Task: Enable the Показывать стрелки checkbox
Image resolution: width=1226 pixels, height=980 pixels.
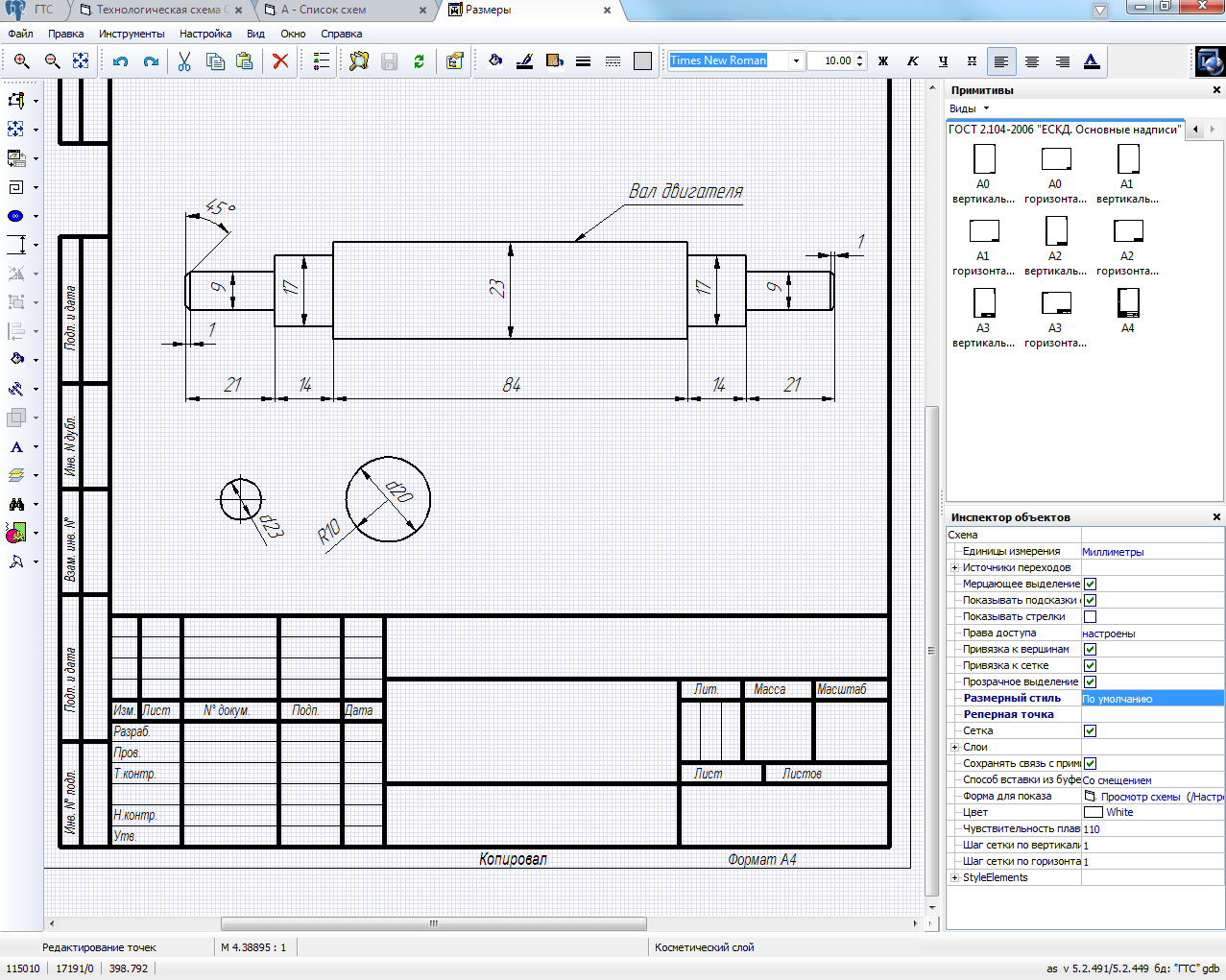Action: coord(1090,617)
